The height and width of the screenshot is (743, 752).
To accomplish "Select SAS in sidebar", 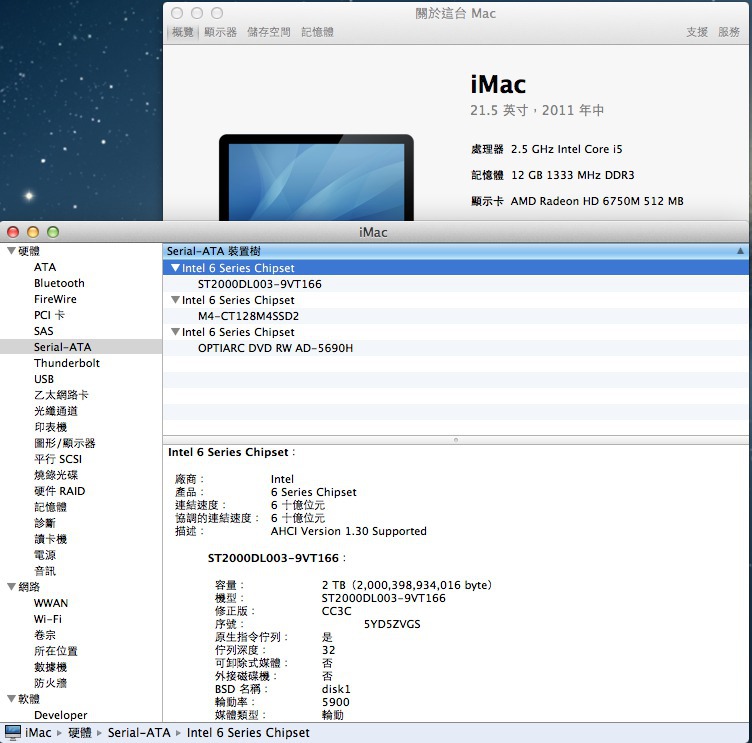I will [44, 331].
